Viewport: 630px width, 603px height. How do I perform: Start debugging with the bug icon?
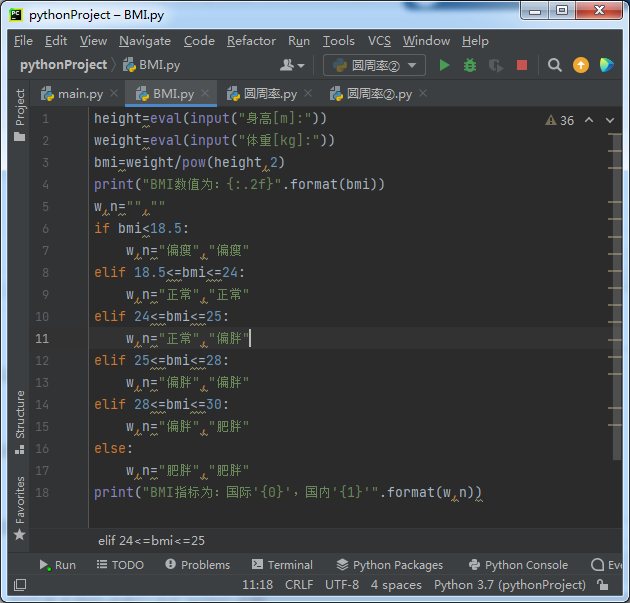[x=470, y=65]
